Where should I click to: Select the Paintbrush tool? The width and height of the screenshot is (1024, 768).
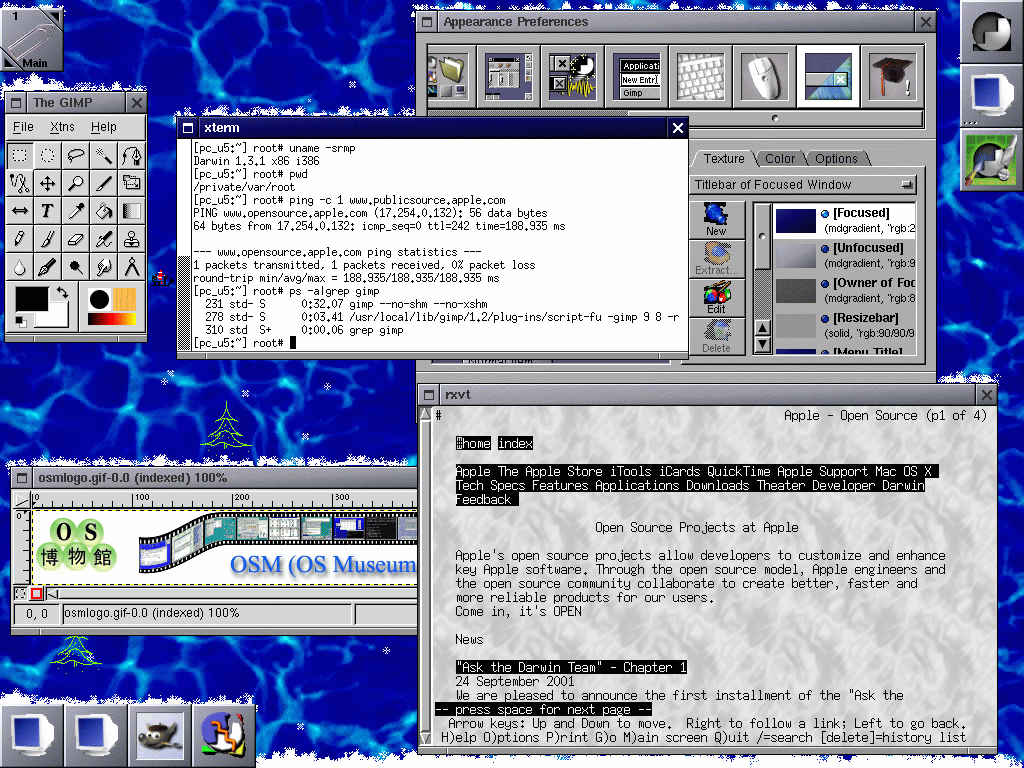point(48,239)
